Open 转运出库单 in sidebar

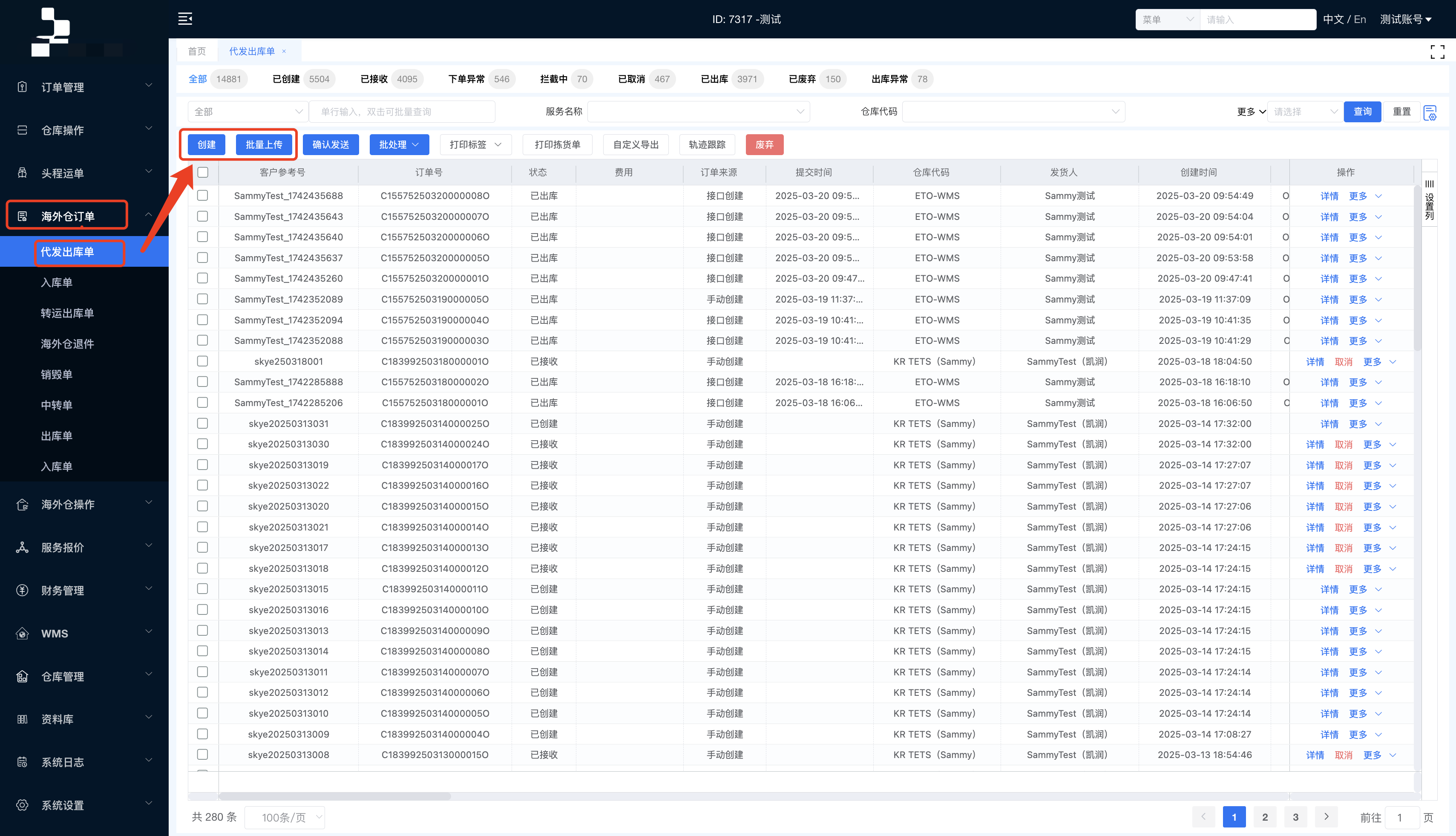[67, 313]
